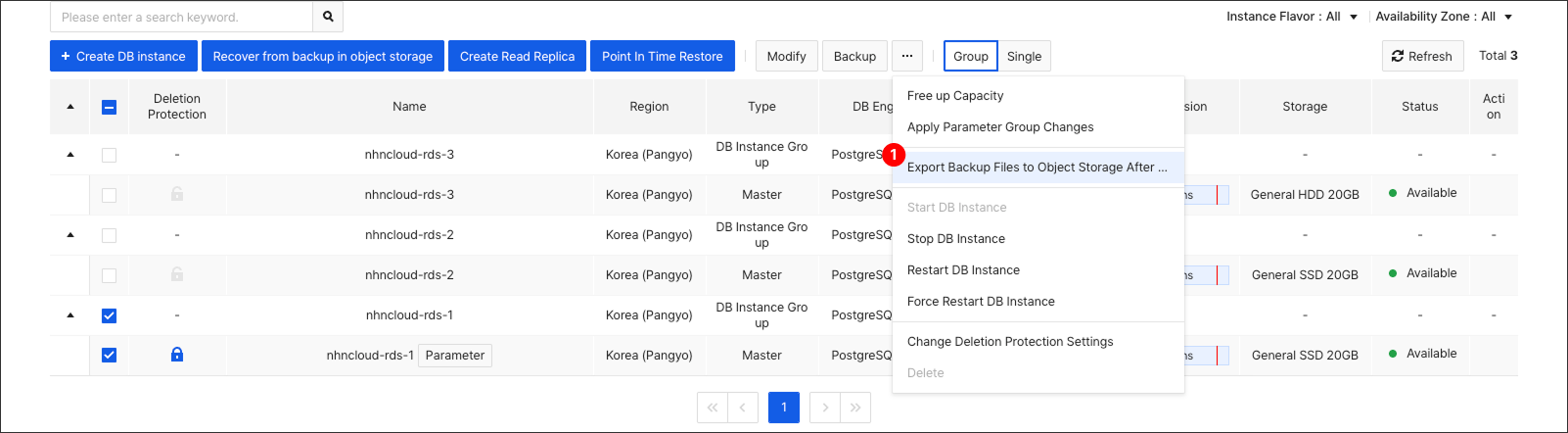Click the Backup button

855,56
